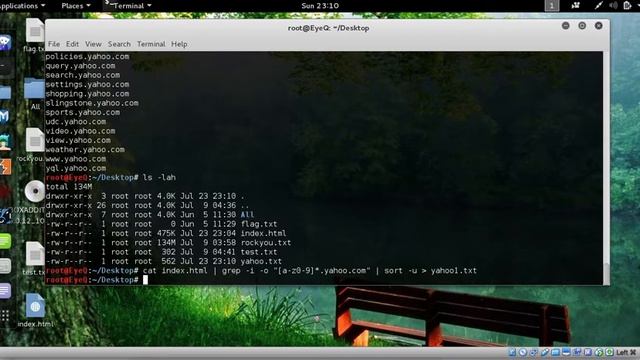Click search.yahoo.com line in terminal
The height and width of the screenshot is (360, 640).
pyautogui.click(x=83, y=75)
